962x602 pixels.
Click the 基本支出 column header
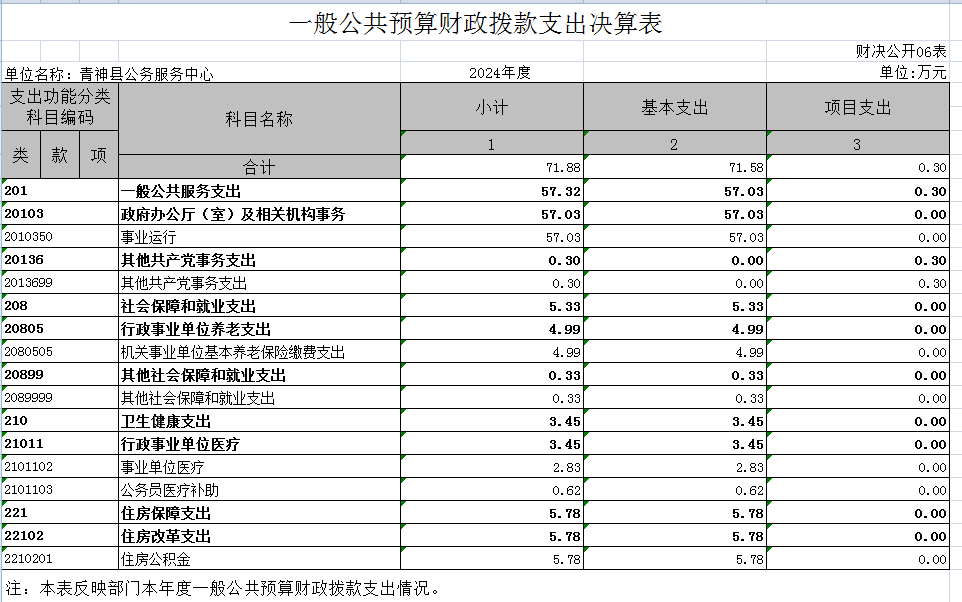[674, 108]
